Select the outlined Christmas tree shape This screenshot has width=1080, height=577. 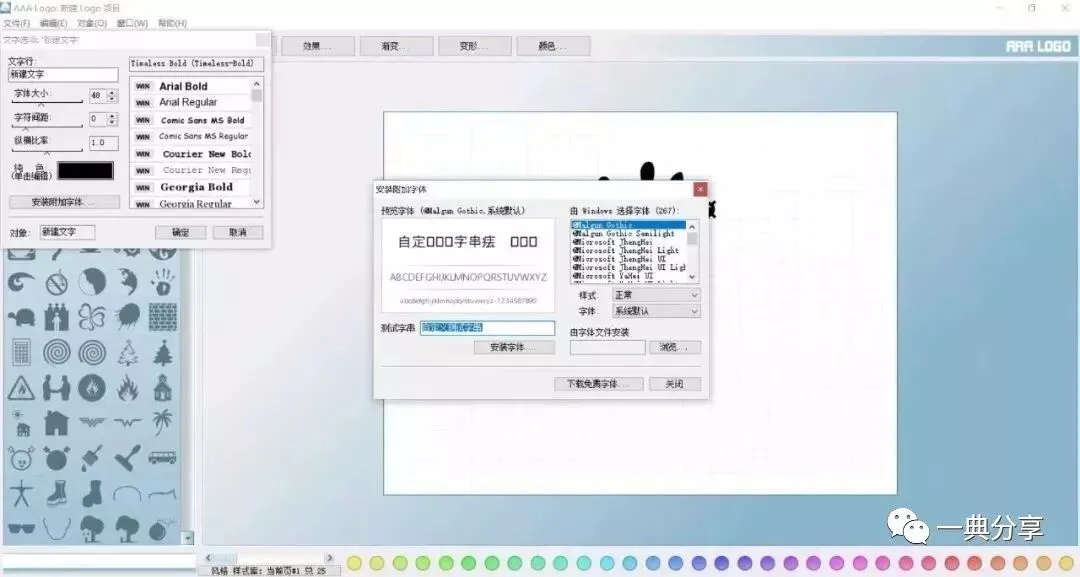coord(127,353)
